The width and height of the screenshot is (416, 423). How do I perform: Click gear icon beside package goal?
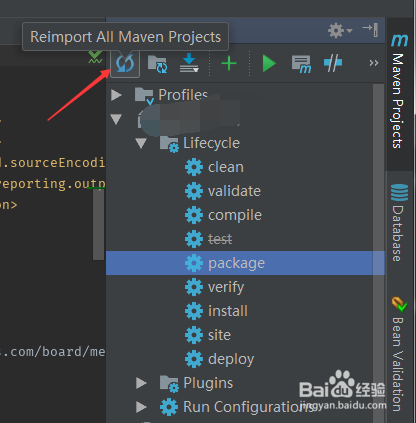[x=194, y=263]
